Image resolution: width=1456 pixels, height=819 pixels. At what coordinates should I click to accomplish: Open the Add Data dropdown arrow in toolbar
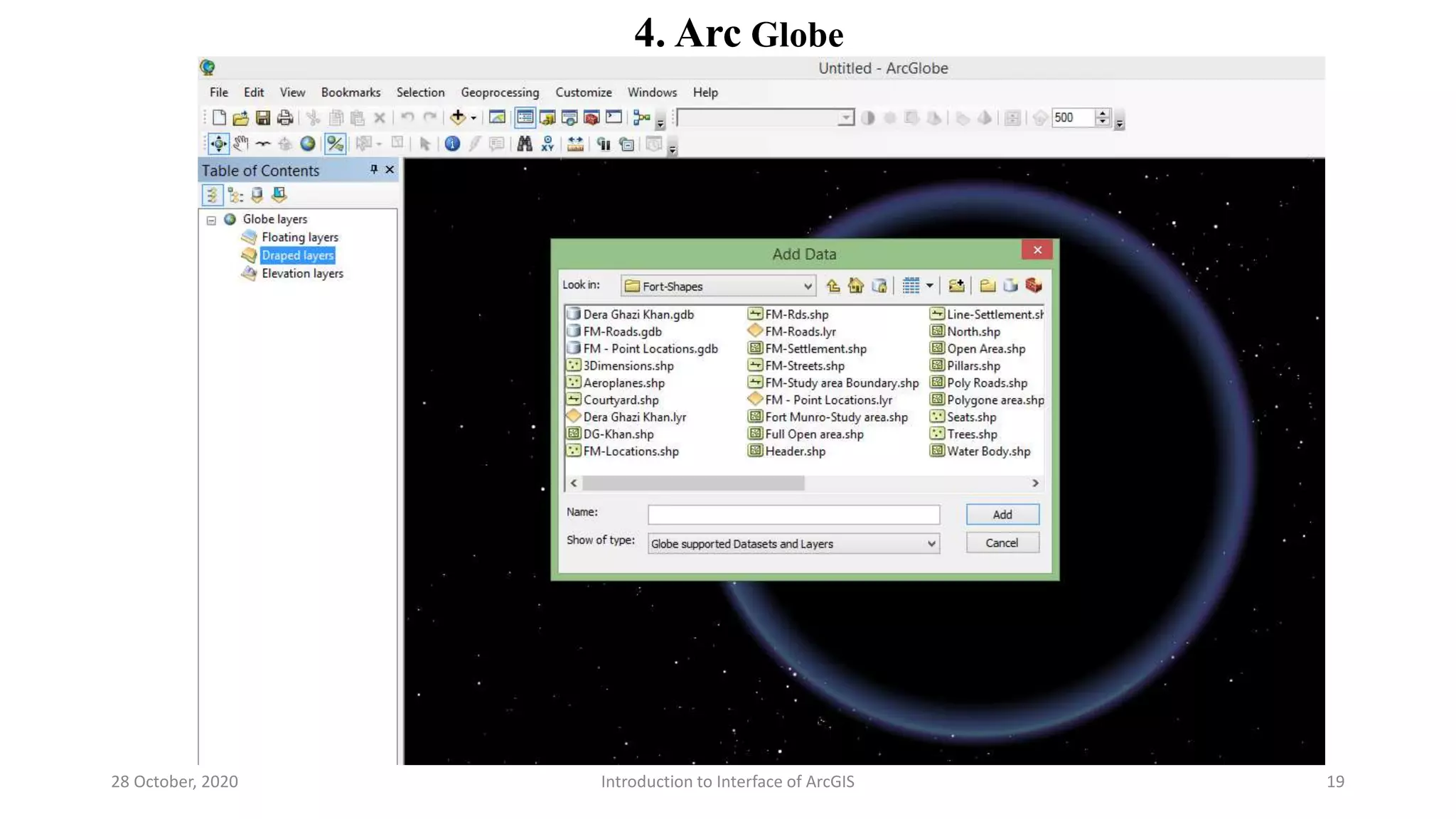pyautogui.click(x=473, y=118)
